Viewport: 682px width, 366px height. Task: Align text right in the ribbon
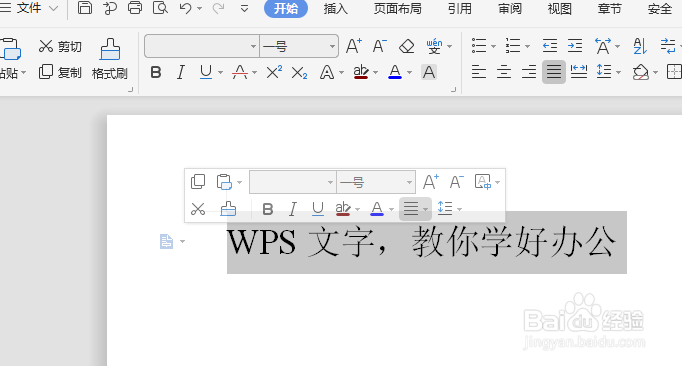pos(529,72)
